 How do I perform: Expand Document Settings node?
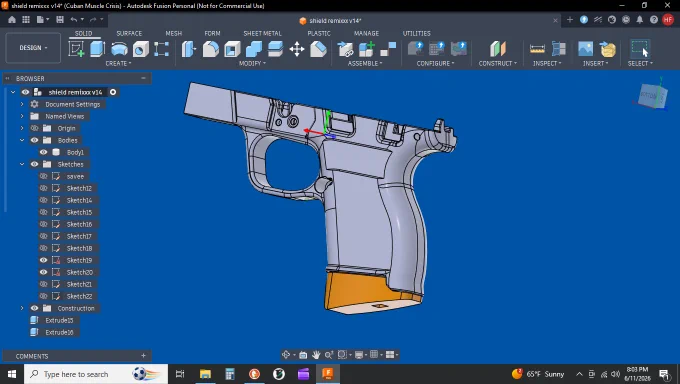pos(22,104)
